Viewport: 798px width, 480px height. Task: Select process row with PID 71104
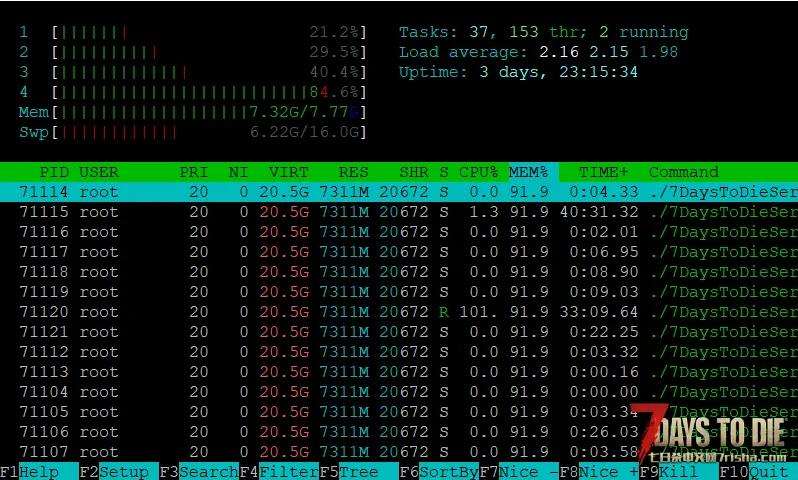(x=399, y=392)
